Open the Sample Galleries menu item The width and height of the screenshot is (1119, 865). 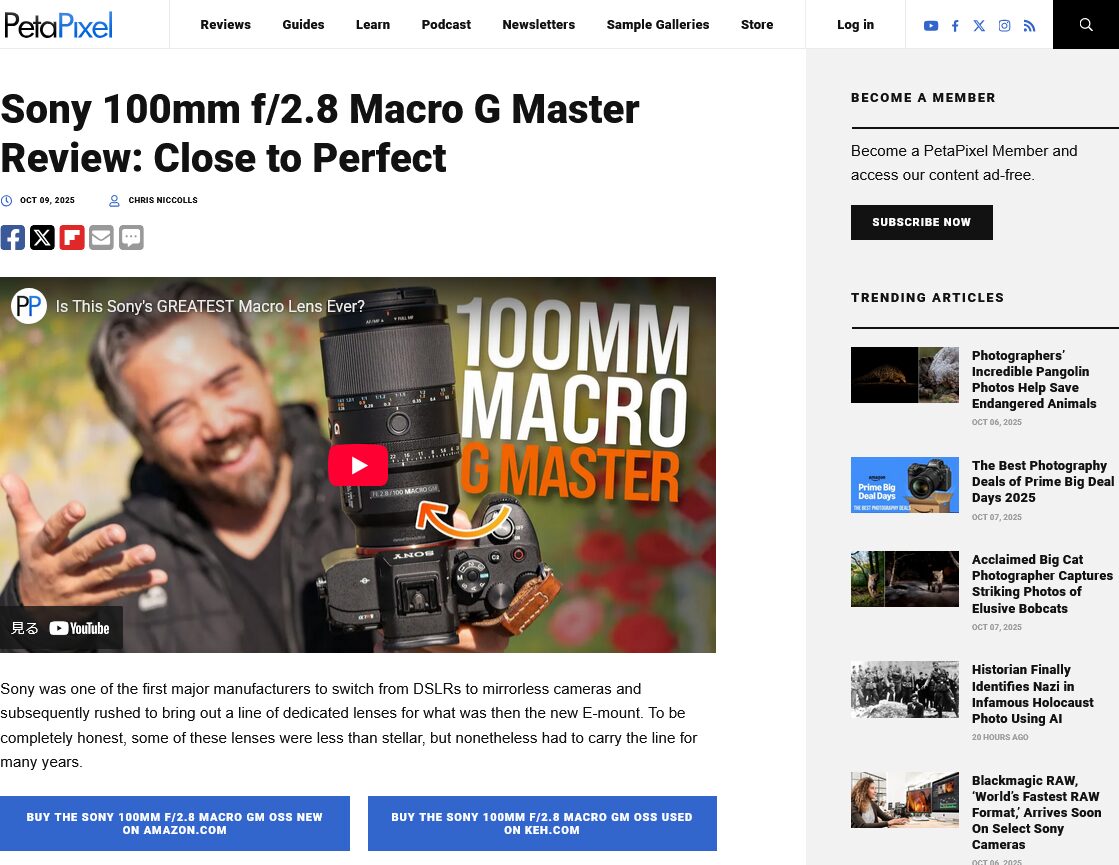click(658, 24)
